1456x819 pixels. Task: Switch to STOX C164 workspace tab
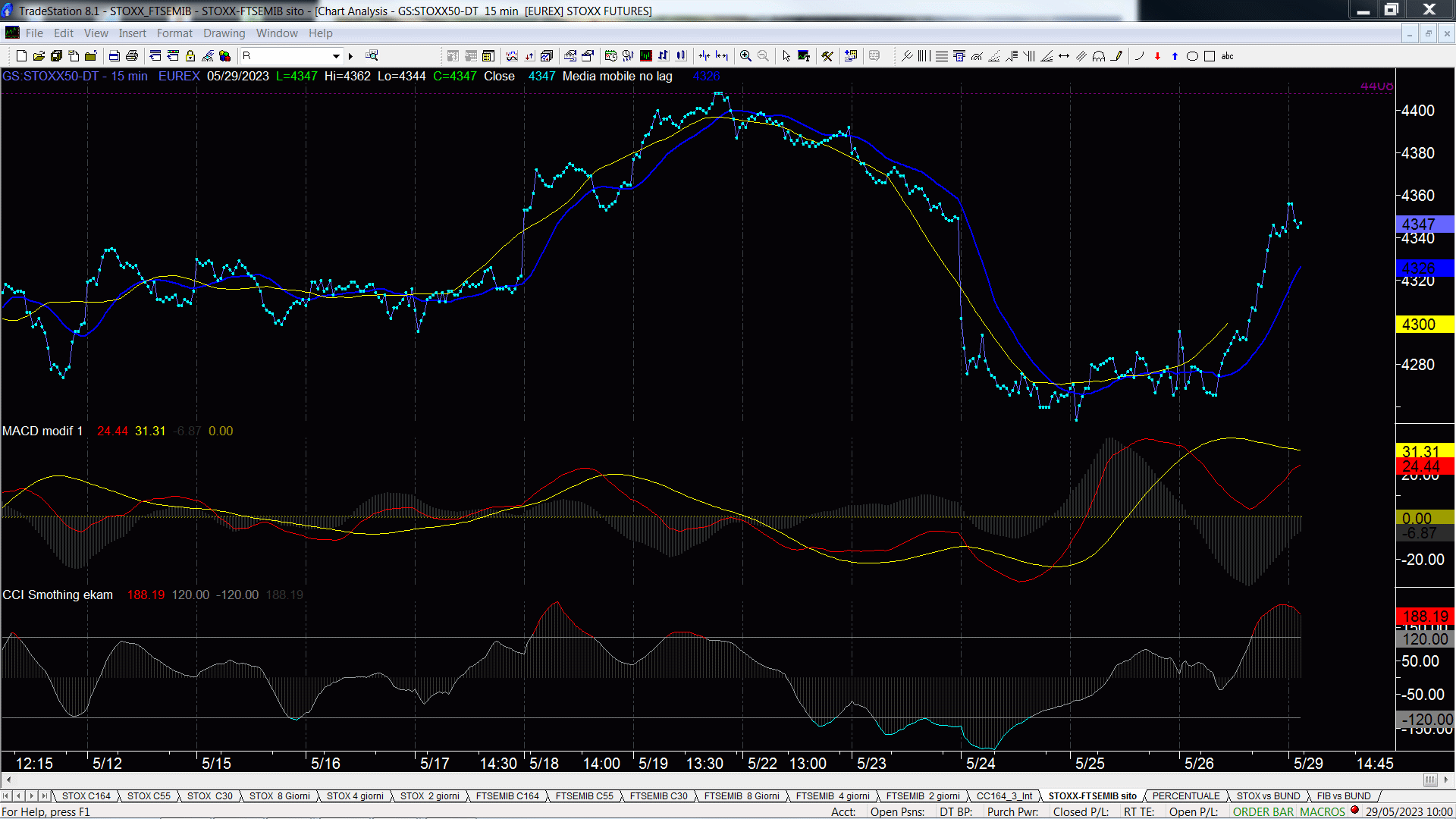tap(86, 796)
